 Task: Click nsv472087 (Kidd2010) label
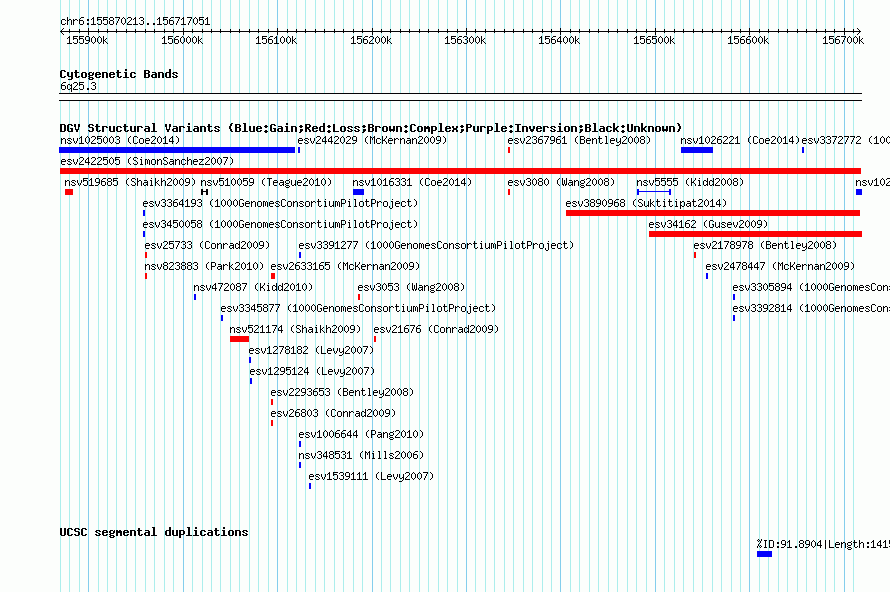pos(253,287)
